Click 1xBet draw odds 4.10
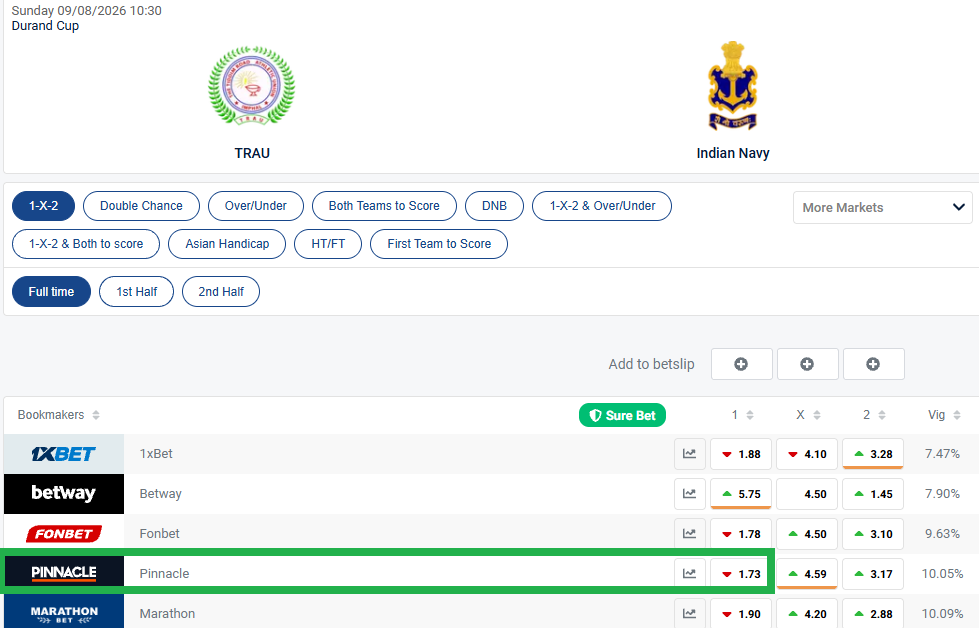Image resolution: width=979 pixels, height=628 pixels. point(807,454)
